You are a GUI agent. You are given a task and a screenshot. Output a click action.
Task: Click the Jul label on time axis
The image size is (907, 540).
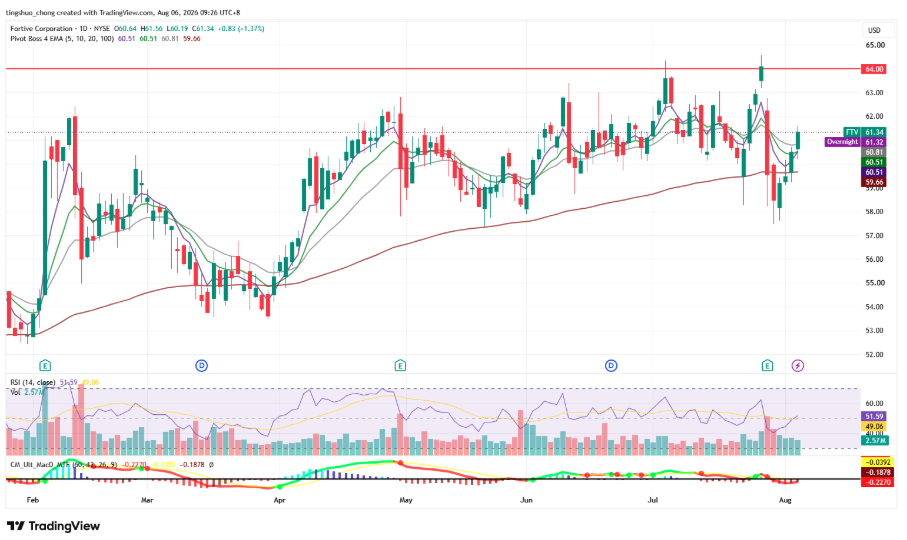pos(653,500)
